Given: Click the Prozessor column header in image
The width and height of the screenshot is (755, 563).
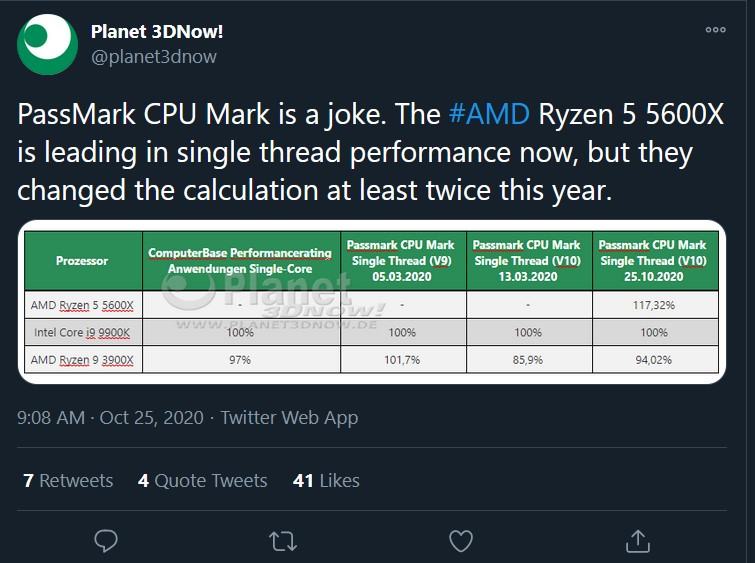Looking at the screenshot, I should tap(83, 261).
